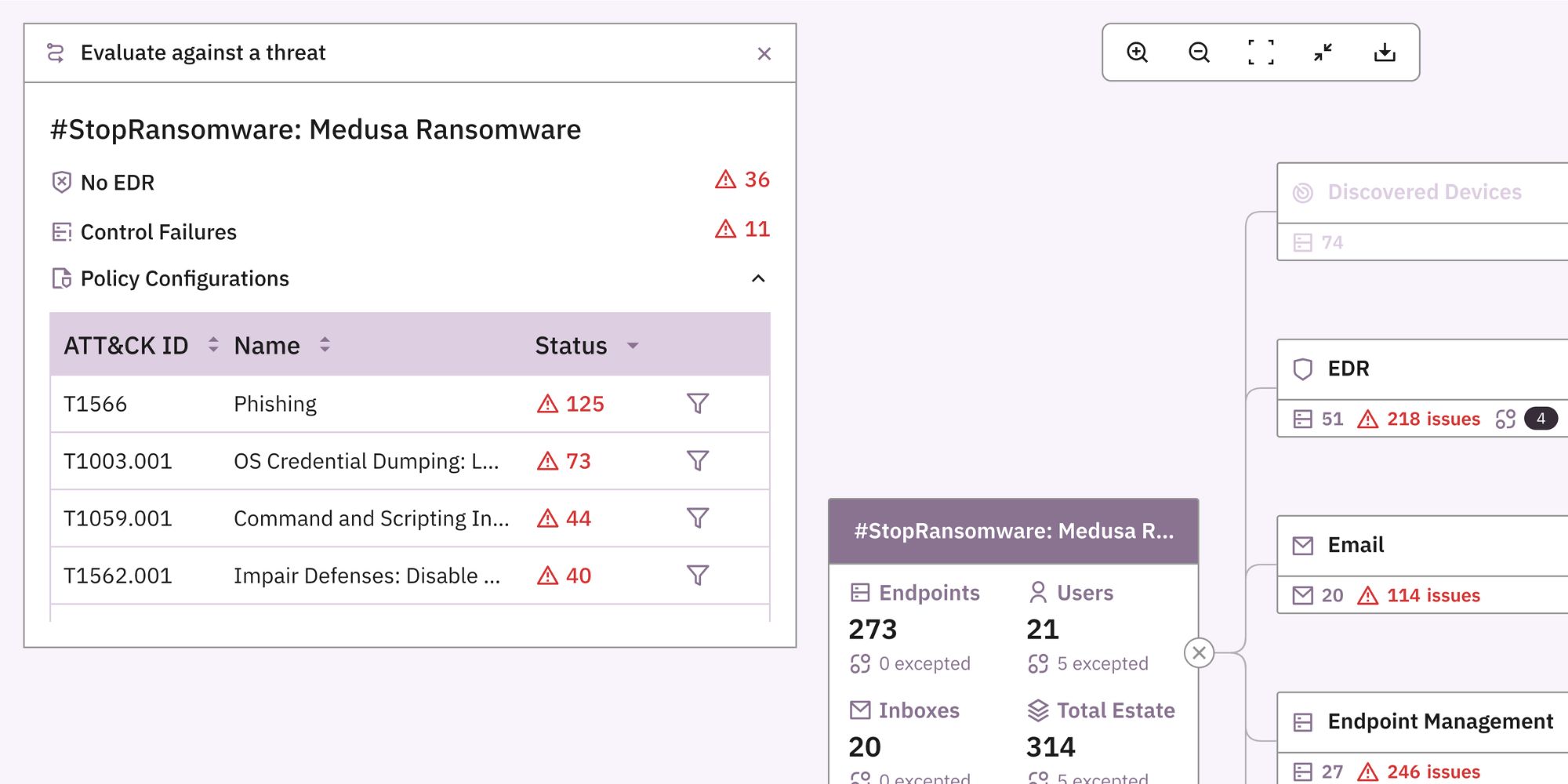Select the T1566 cell
This screenshot has width=1568, height=784.
[95, 404]
